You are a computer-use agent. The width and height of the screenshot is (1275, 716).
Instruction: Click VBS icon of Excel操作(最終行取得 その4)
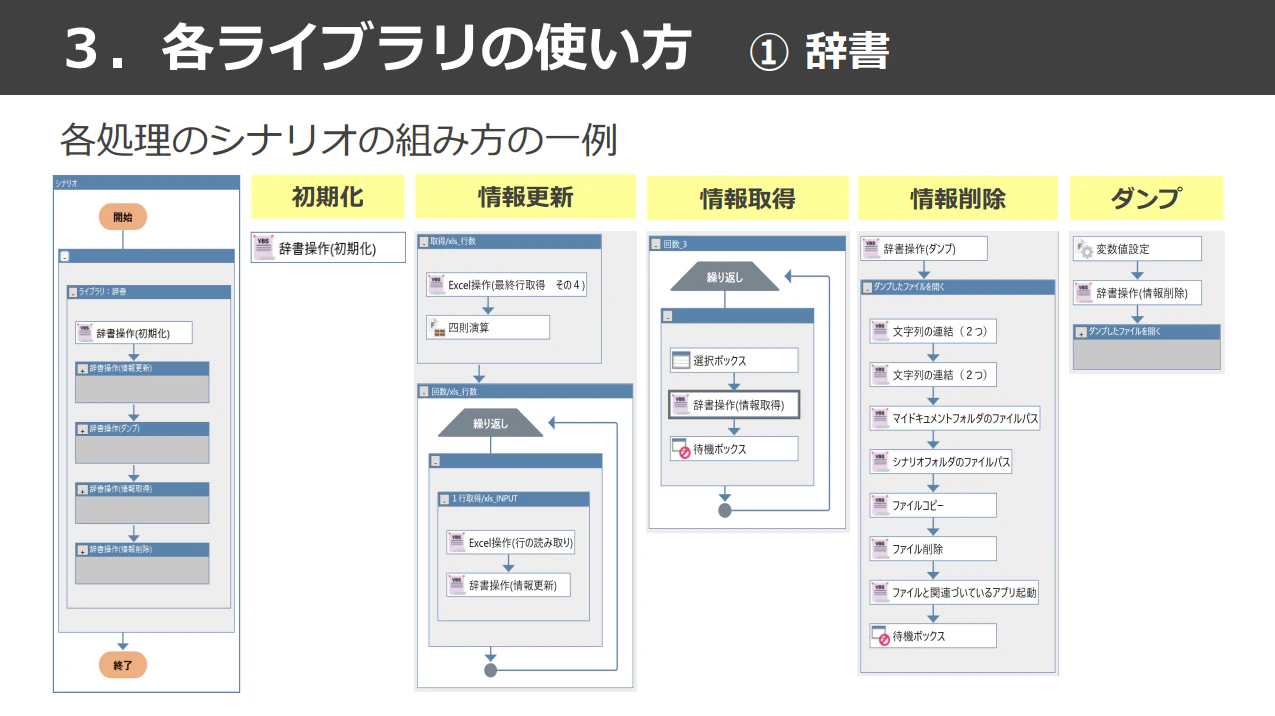click(436, 285)
